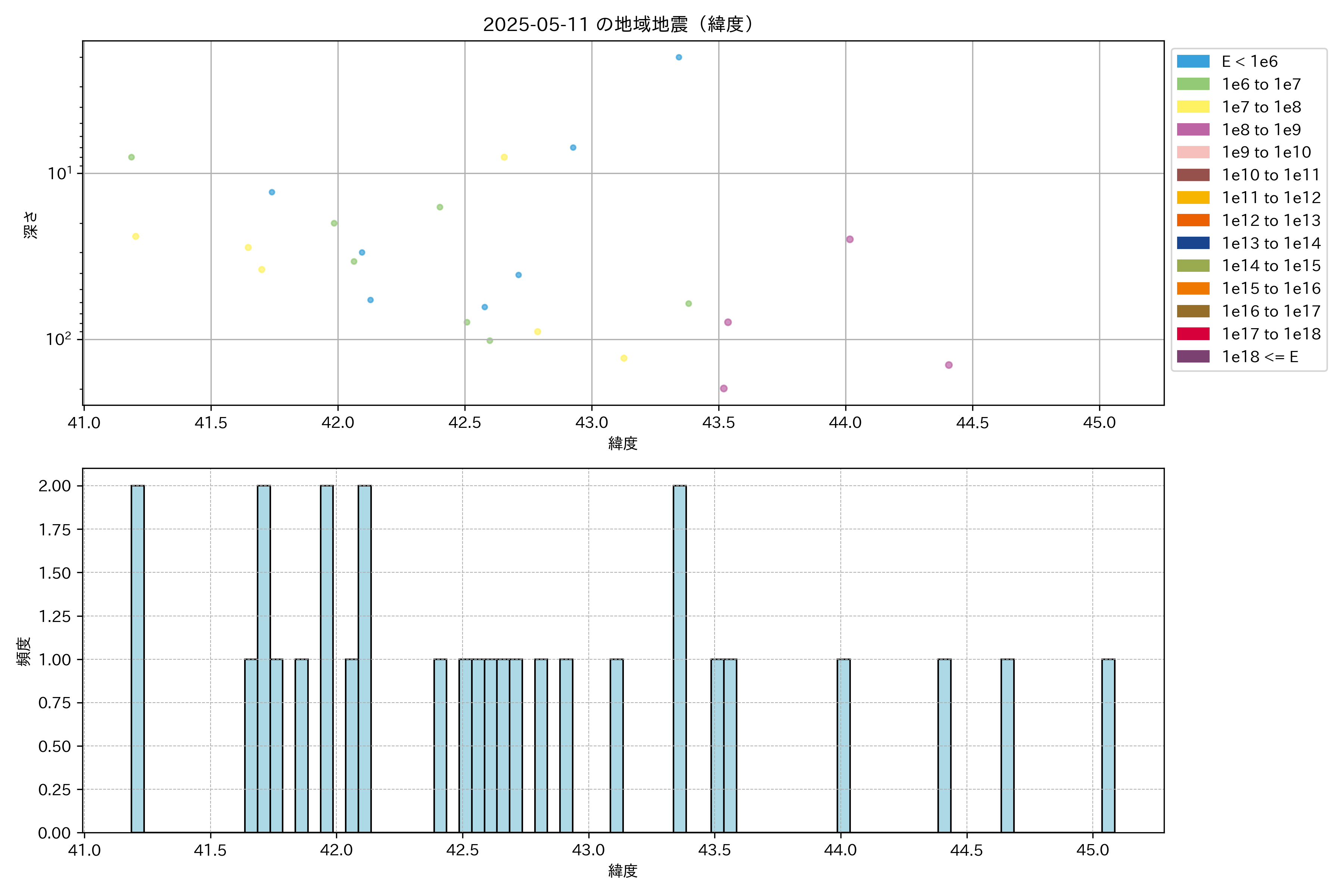
Task: Click the tall histogram bar near 43.35
Action: click(679, 658)
